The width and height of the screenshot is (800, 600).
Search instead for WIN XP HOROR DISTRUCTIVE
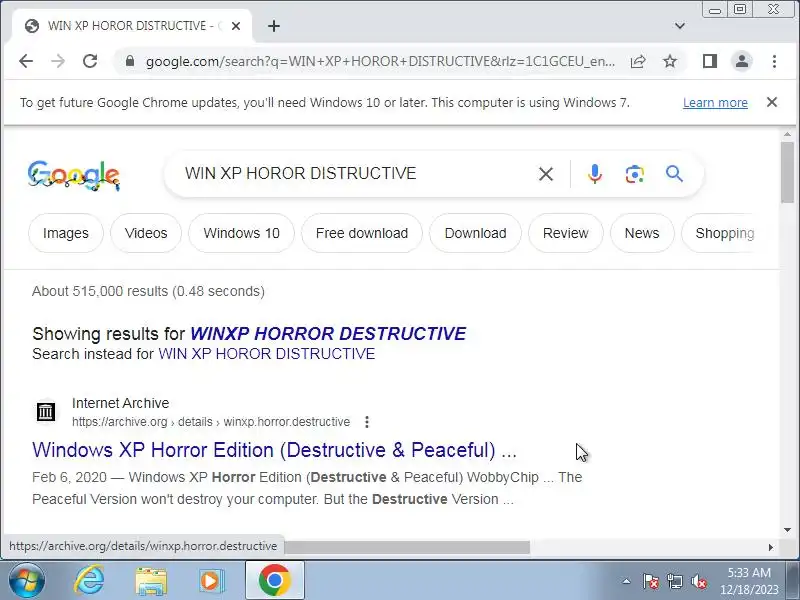(266, 354)
